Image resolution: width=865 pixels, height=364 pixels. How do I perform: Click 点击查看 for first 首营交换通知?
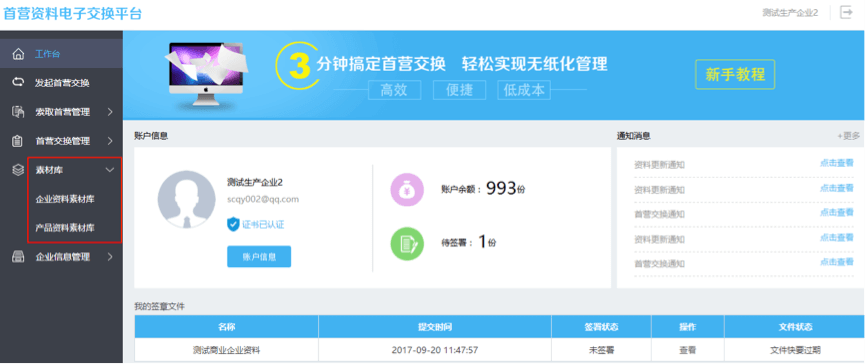tap(836, 212)
